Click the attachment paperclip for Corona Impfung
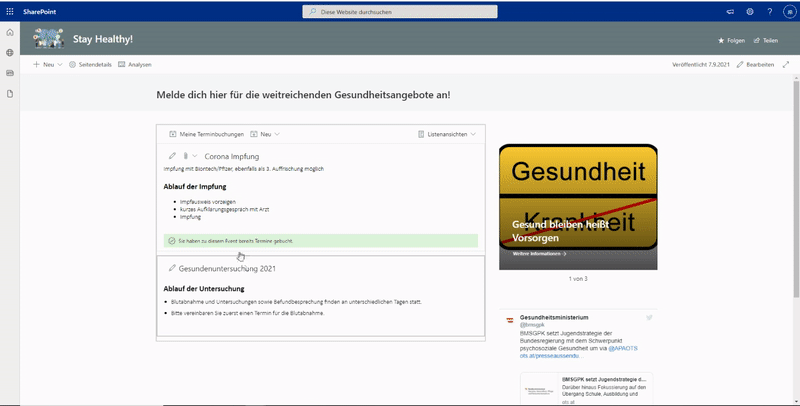This screenshot has width=800, height=406. click(x=186, y=156)
